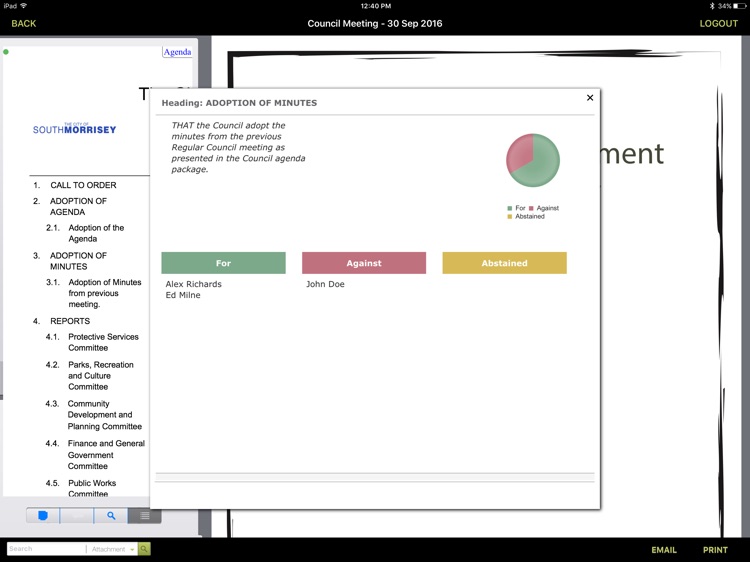Screen dimensions: 750x562
Task: Select voter John Doe
Action: click(325, 284)
